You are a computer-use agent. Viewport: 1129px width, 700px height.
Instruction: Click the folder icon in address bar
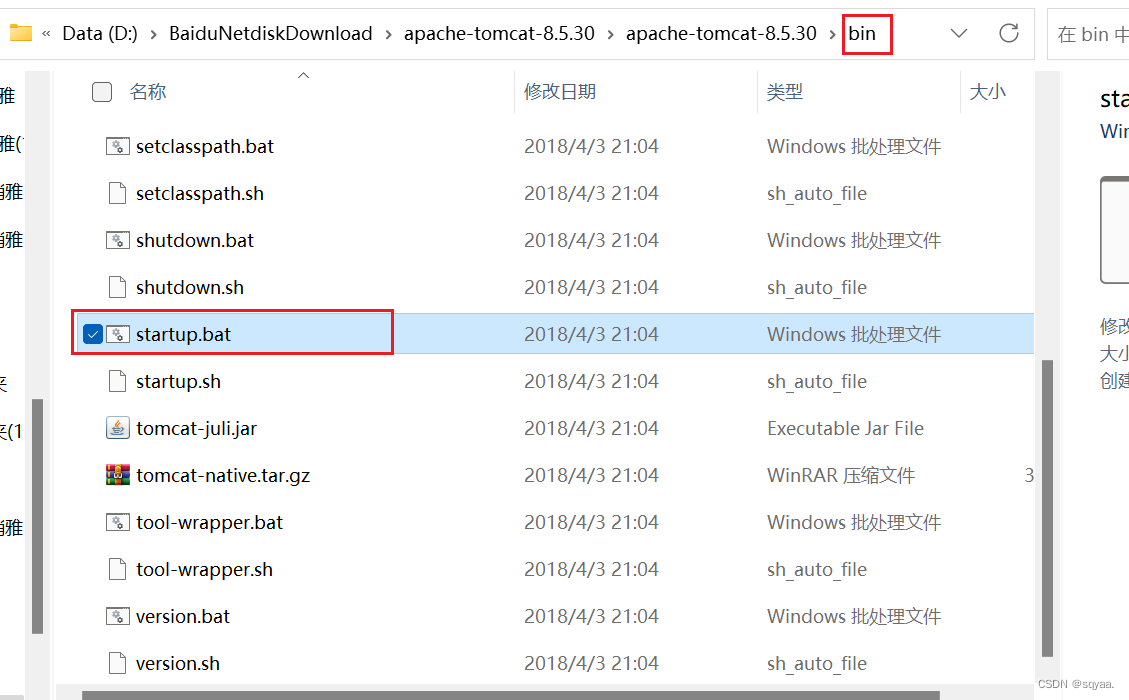tap(20, 32)
